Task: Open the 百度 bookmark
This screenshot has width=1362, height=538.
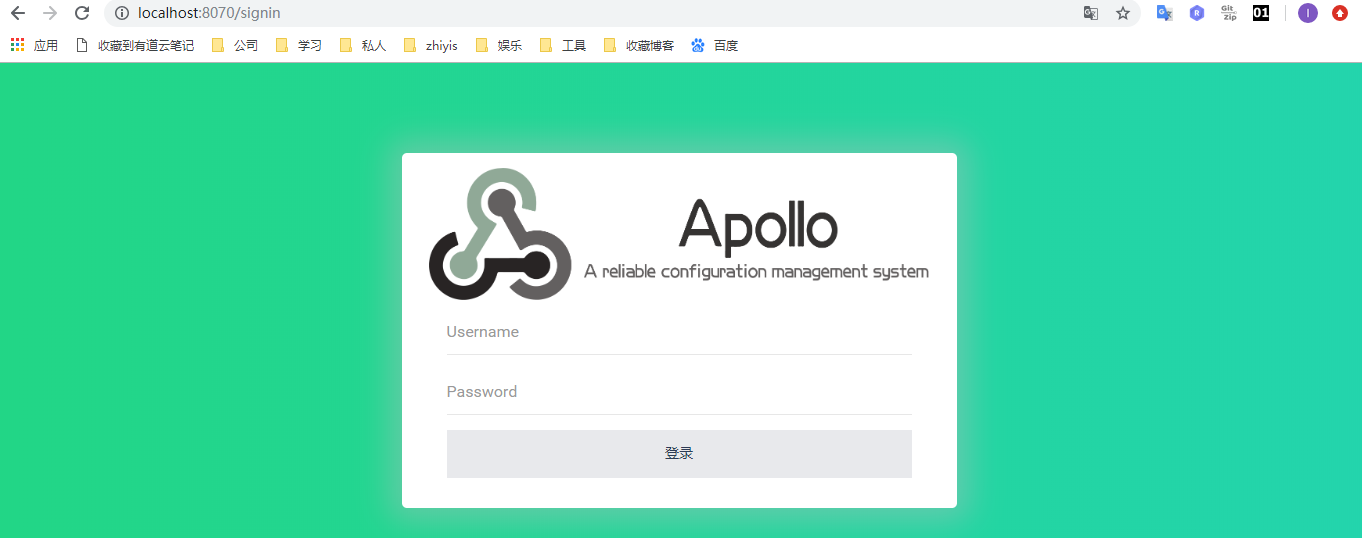Action: 715,45
